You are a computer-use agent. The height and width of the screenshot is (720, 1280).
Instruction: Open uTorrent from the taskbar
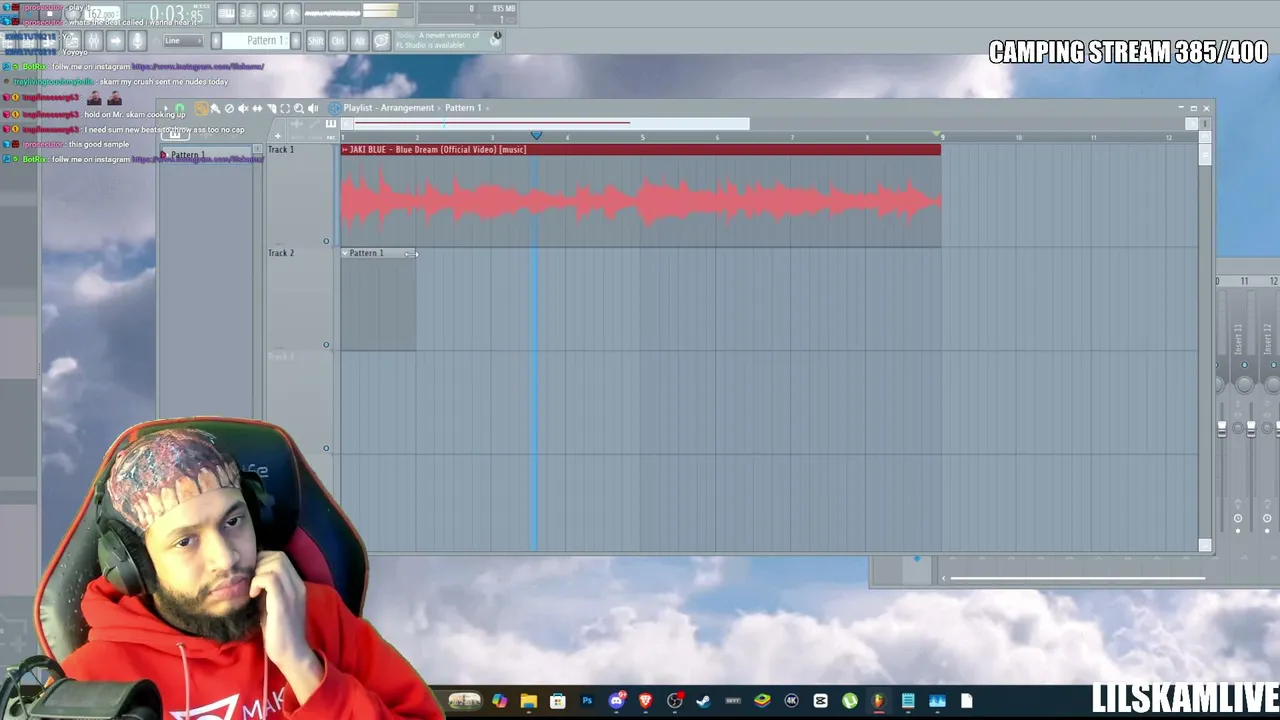(849, 701)
